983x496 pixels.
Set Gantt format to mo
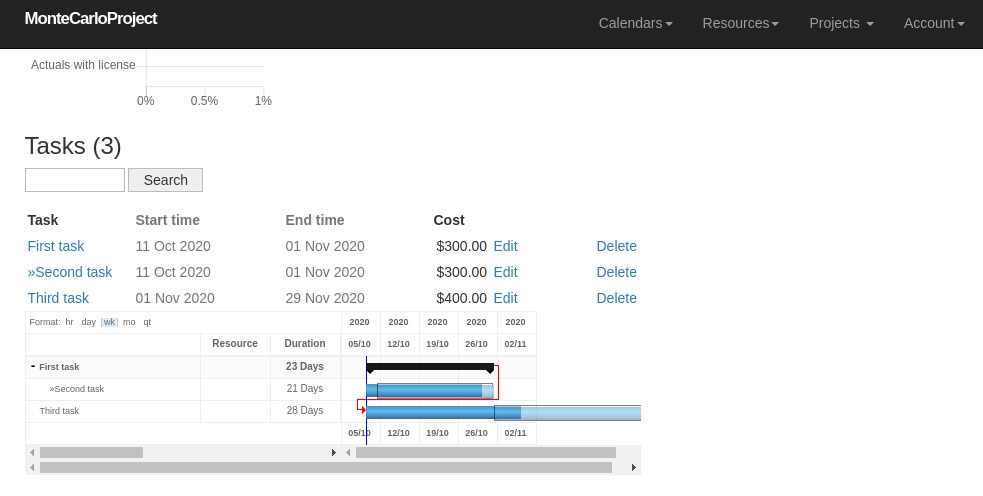click(x=129, y=322)
